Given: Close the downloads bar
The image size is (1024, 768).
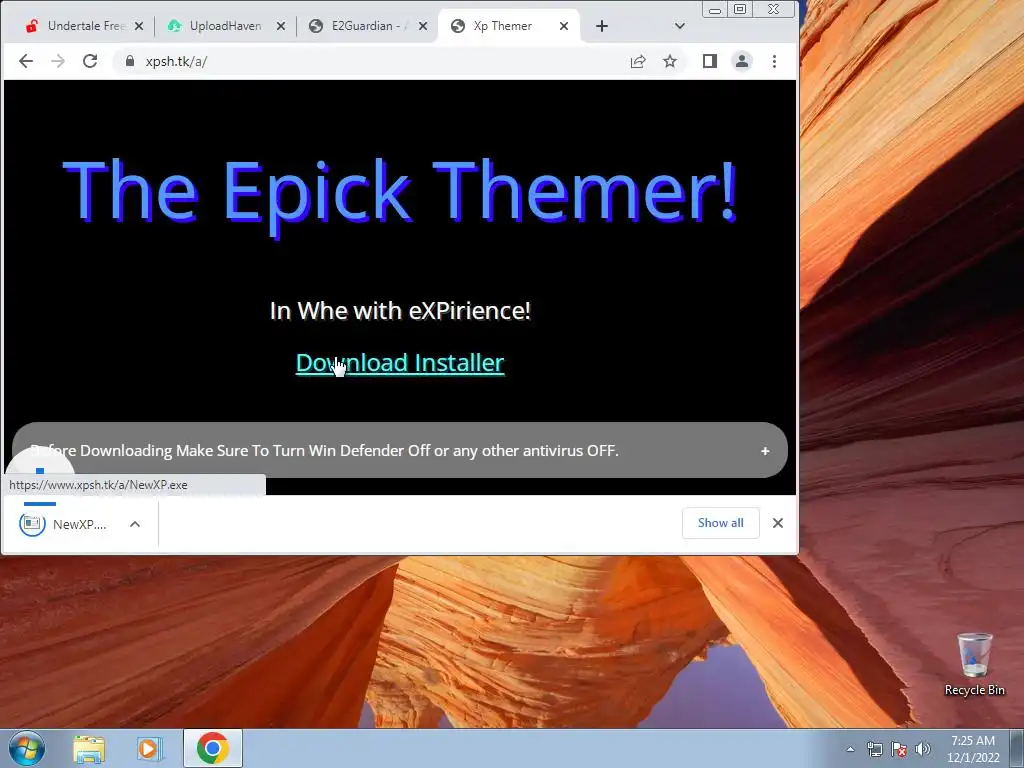Looking at the screenshot, I should 778,523.
